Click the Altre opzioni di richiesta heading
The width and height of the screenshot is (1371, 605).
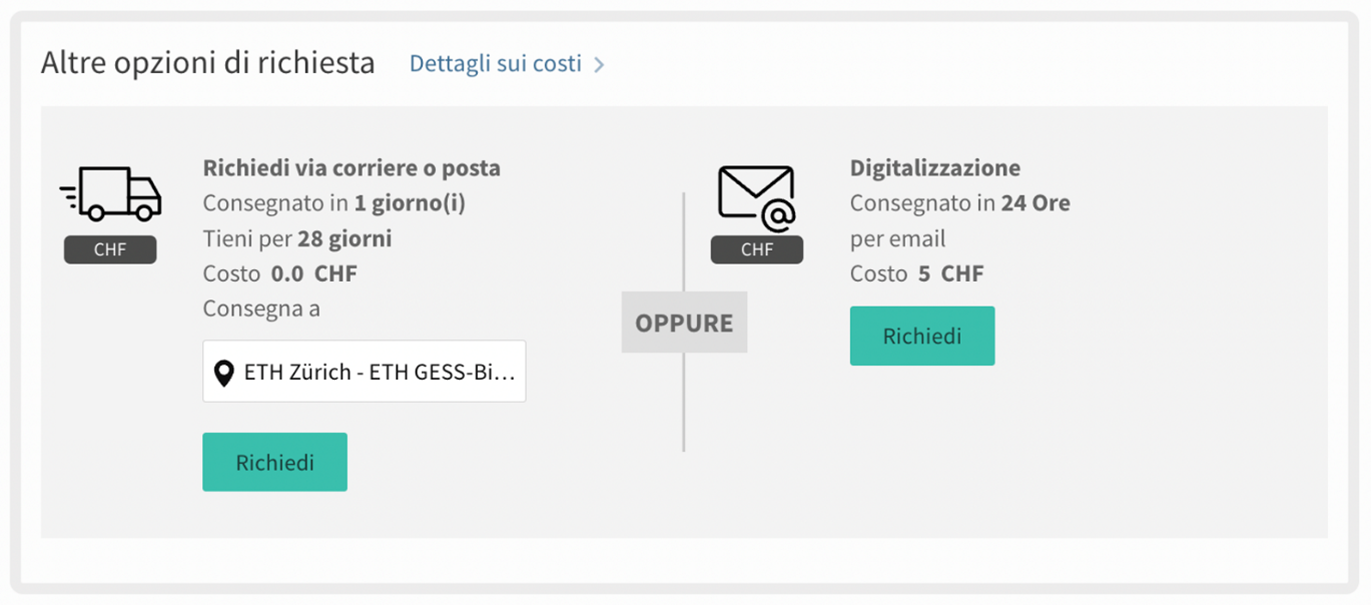point(208,63)
